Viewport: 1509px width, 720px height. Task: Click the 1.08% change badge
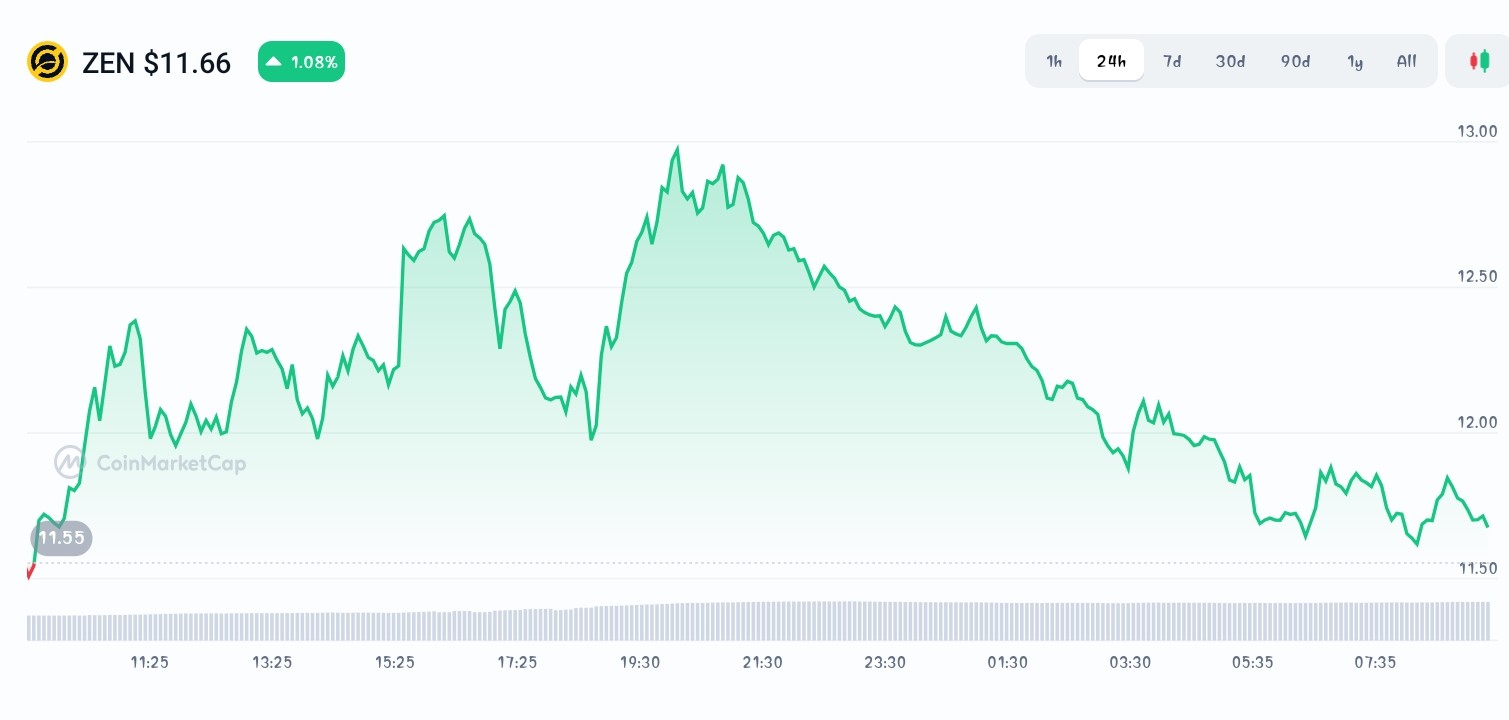[301, 62]
